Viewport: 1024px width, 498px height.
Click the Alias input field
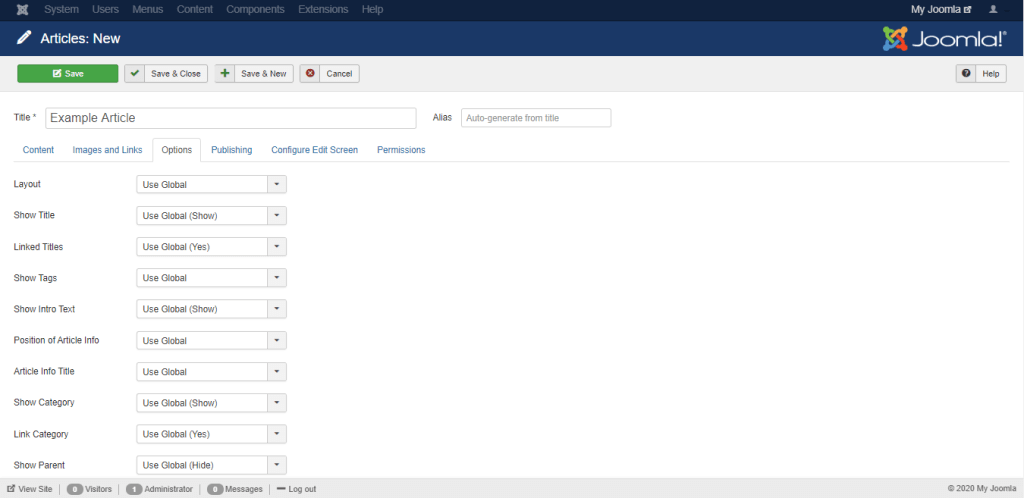[x=536, y=118]
